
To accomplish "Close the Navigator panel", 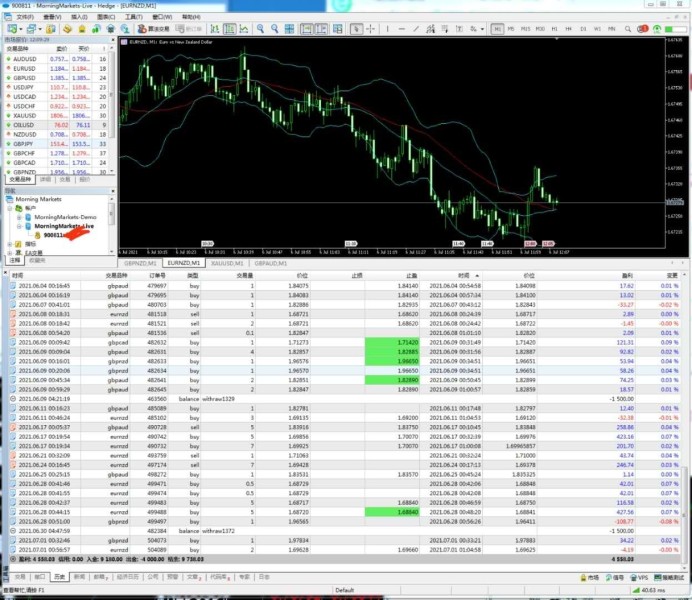I will [x=113, y=191].
